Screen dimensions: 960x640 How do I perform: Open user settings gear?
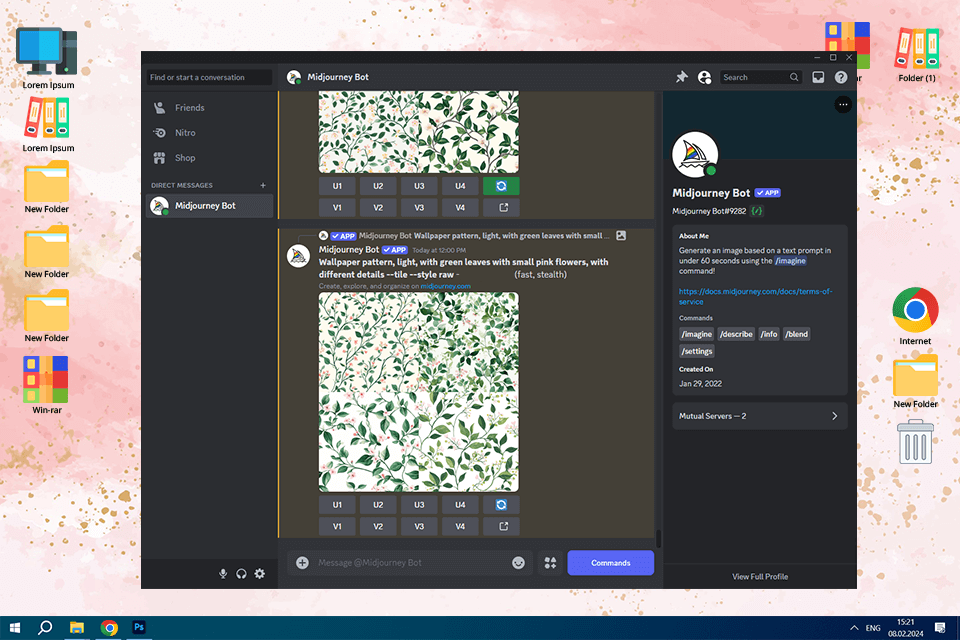260,574
